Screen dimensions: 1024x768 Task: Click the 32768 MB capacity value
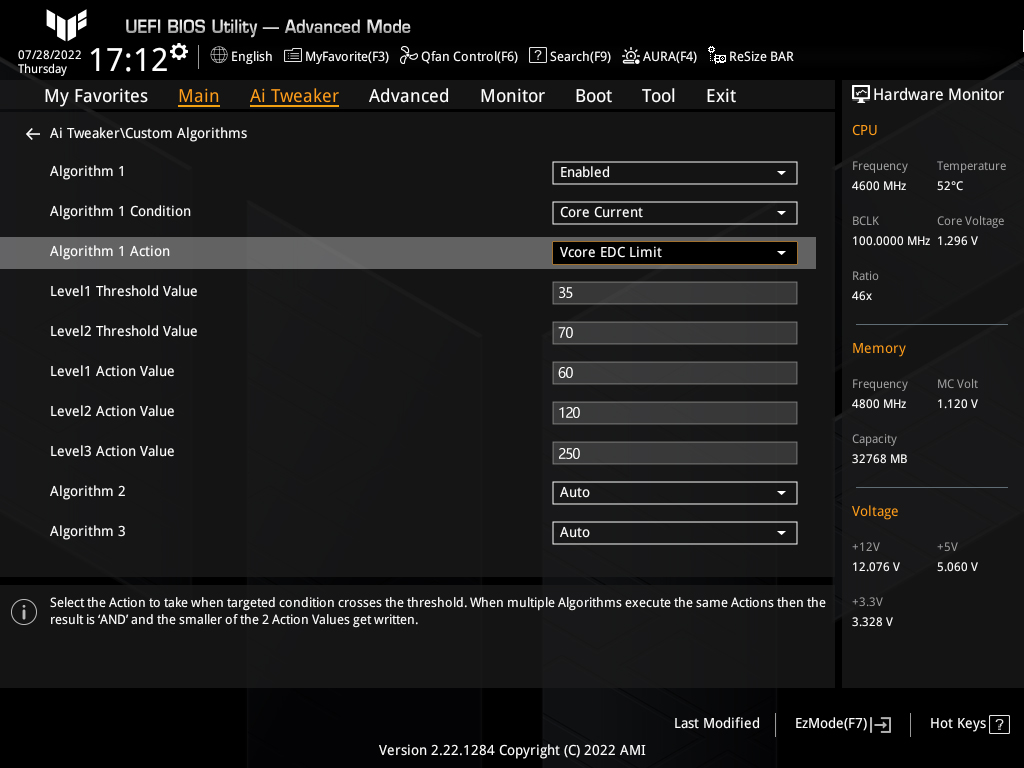pyautogui.click(x=879, y=459)
